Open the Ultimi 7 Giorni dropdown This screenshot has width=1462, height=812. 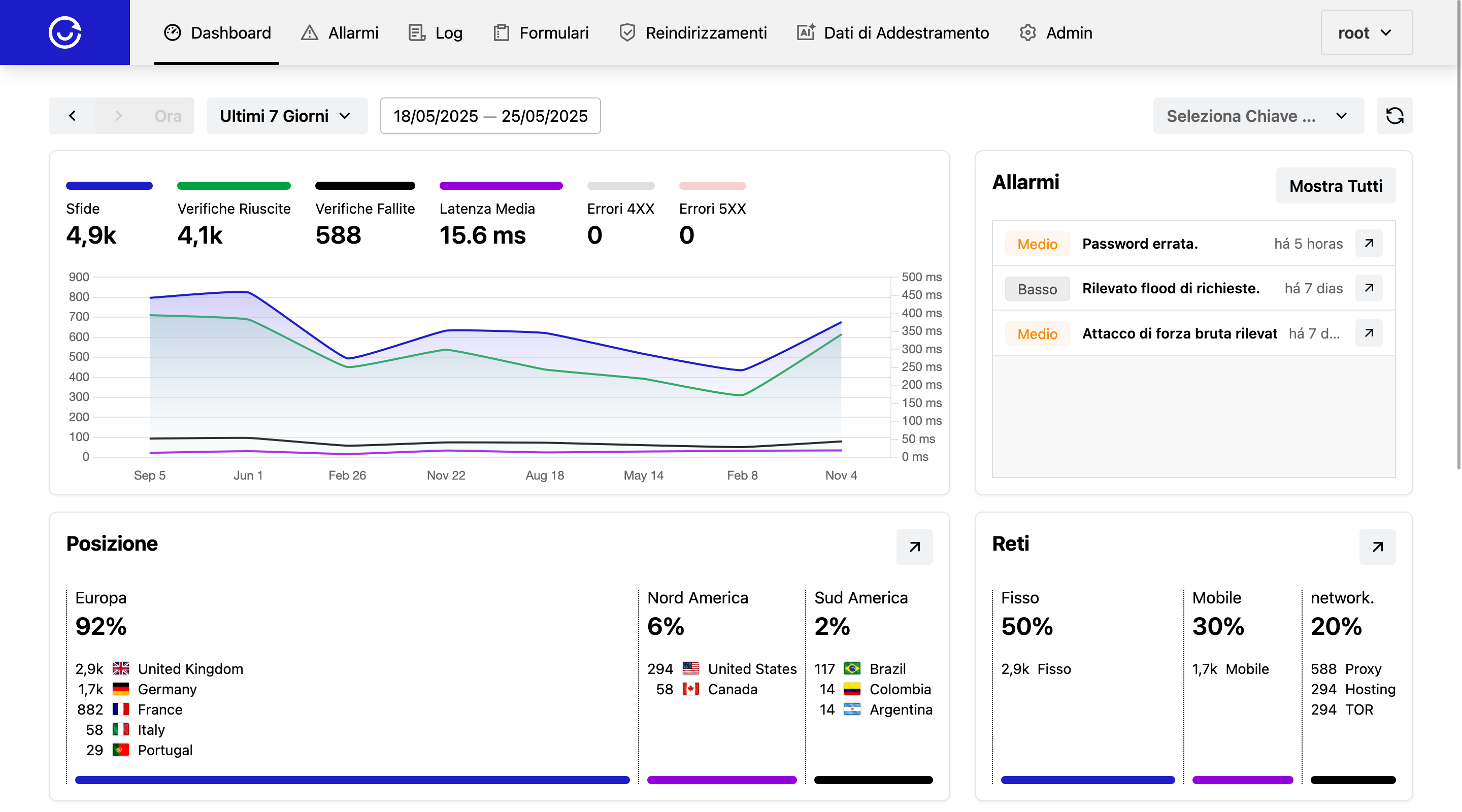(287, 116)
